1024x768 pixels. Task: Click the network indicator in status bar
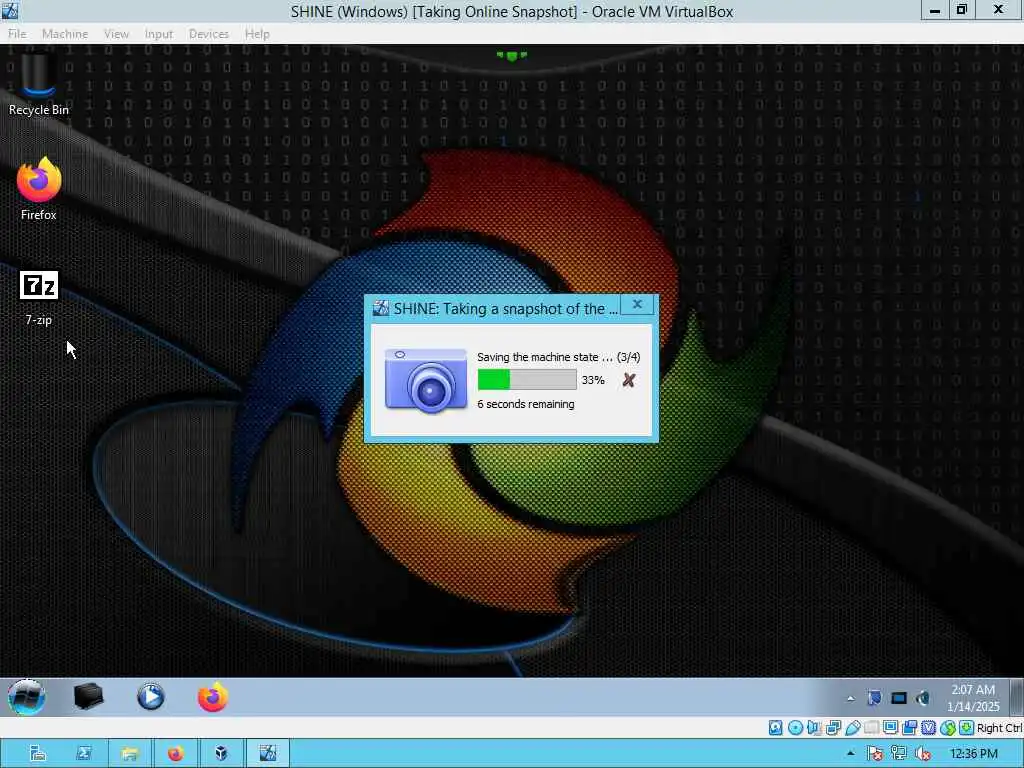[833, 728]
